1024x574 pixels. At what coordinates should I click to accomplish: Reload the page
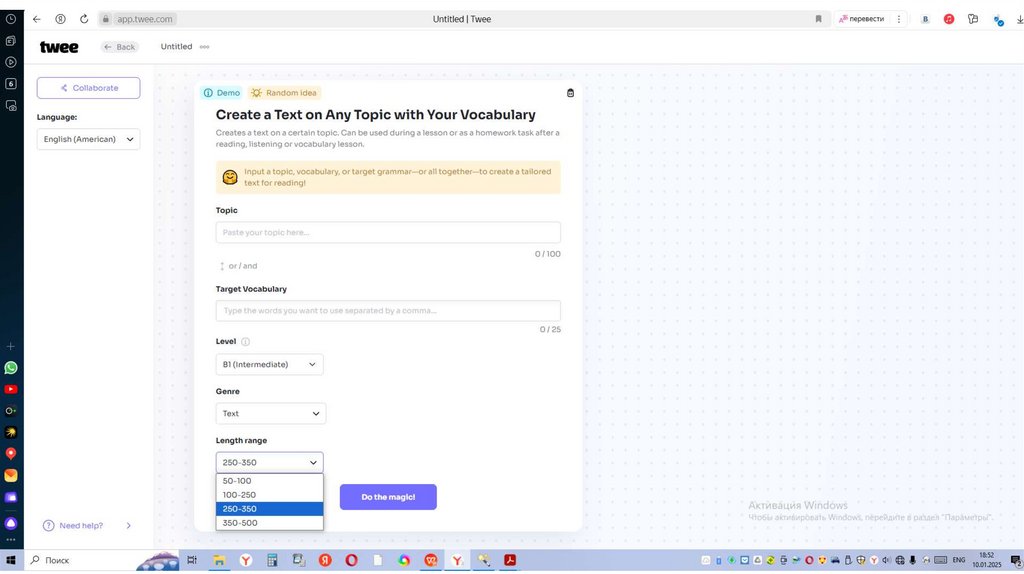84,19
